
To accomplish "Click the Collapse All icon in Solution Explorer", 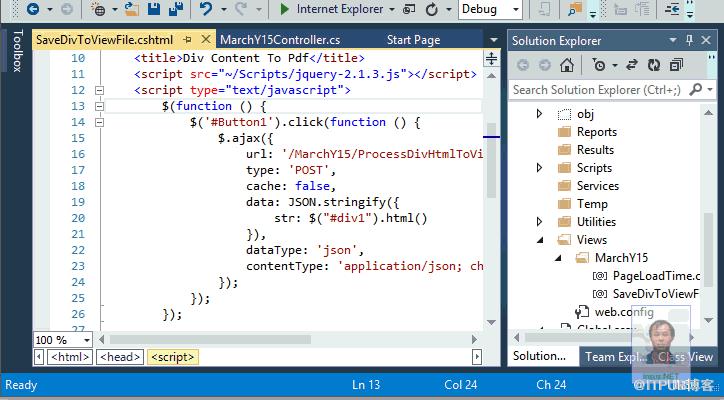I will [676, 65].
